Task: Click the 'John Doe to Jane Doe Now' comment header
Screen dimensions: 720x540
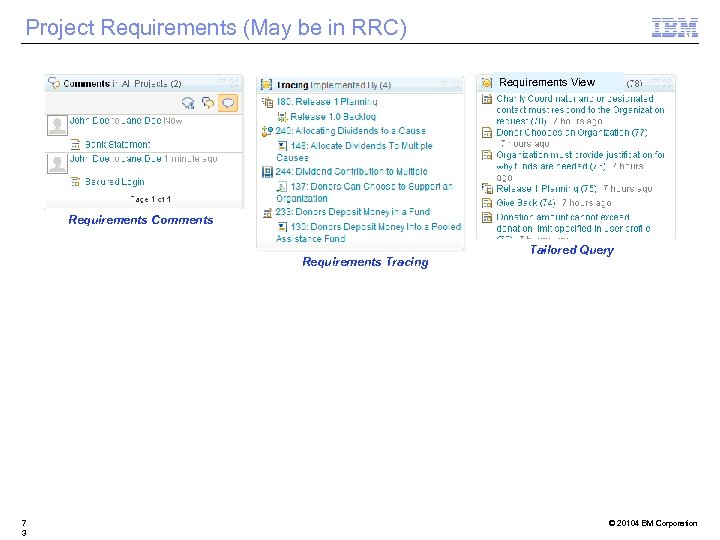Action: [126, 121]
